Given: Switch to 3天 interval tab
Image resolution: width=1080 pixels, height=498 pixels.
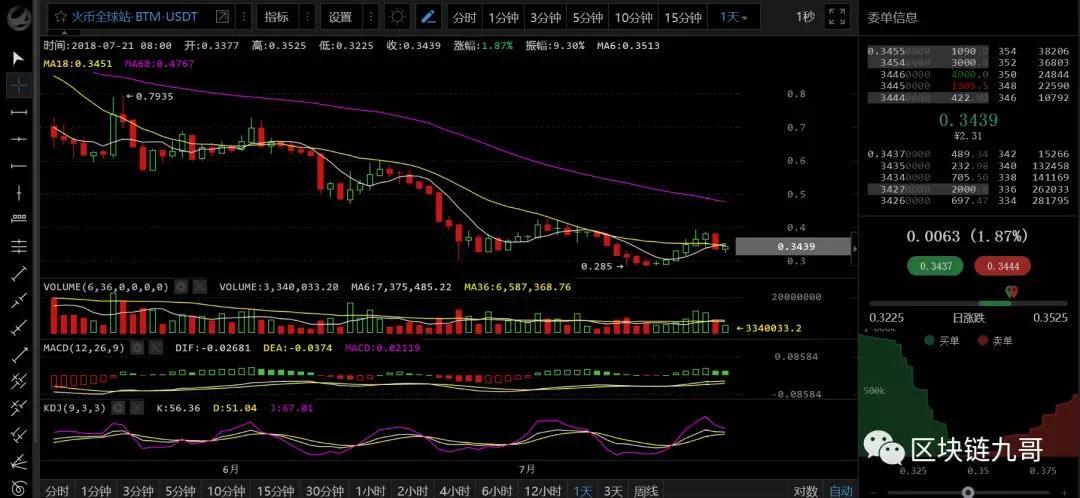Looking at the screenshot, I should pyautogui.click(x=613, y=490).
